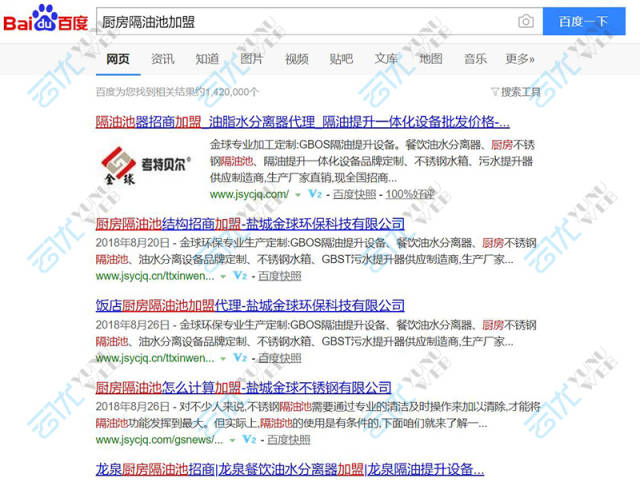Switch to the 音乐 tab
The height and width of the screenshot is (482, 640).
pyautogui.click(x=476, y=59)
